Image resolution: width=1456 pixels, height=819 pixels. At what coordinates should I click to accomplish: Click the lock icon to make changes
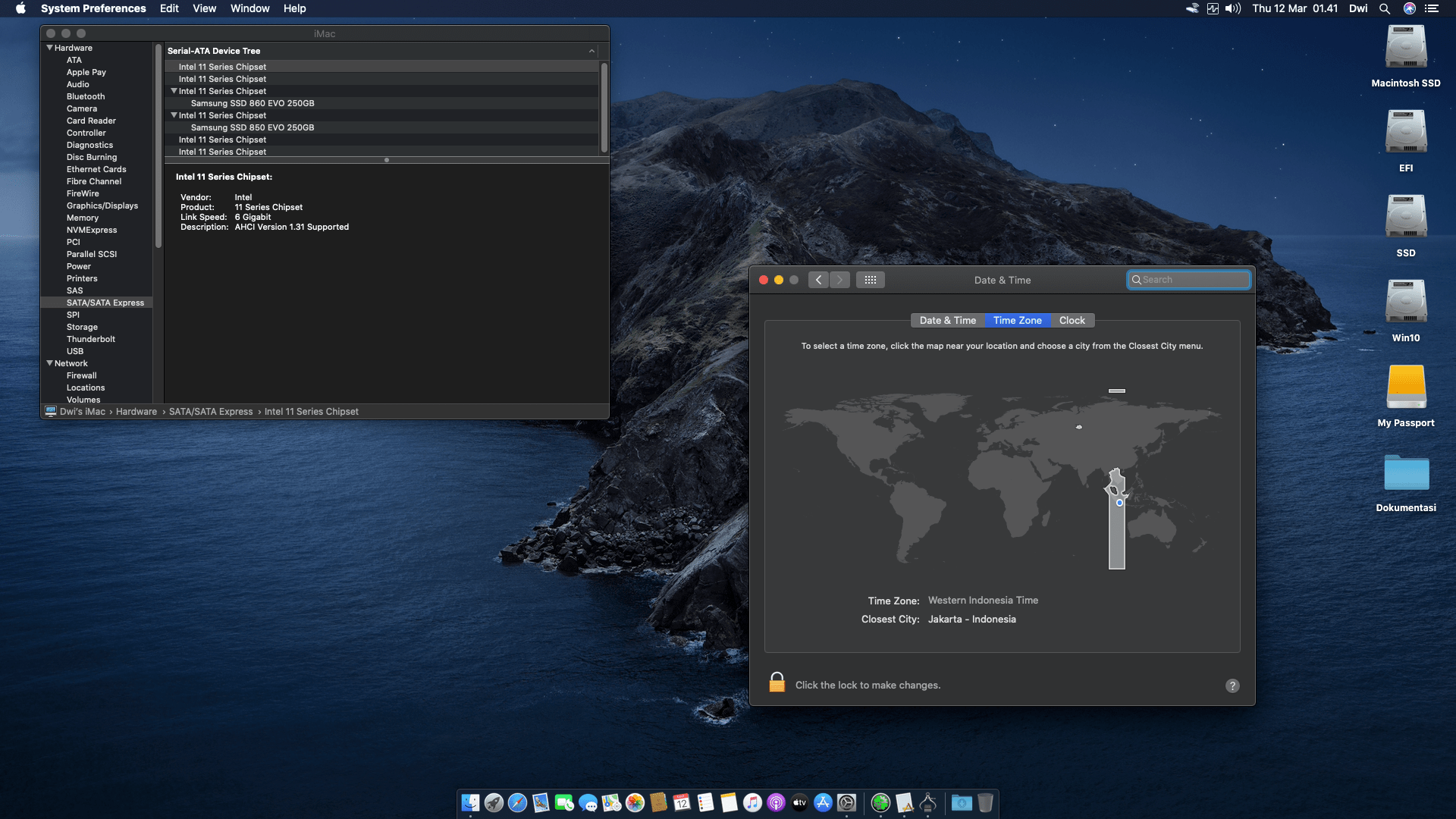click(777, 683)
